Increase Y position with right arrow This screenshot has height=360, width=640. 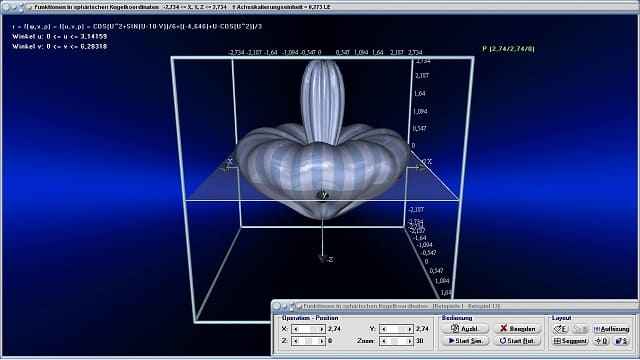[x=409, y=329]
